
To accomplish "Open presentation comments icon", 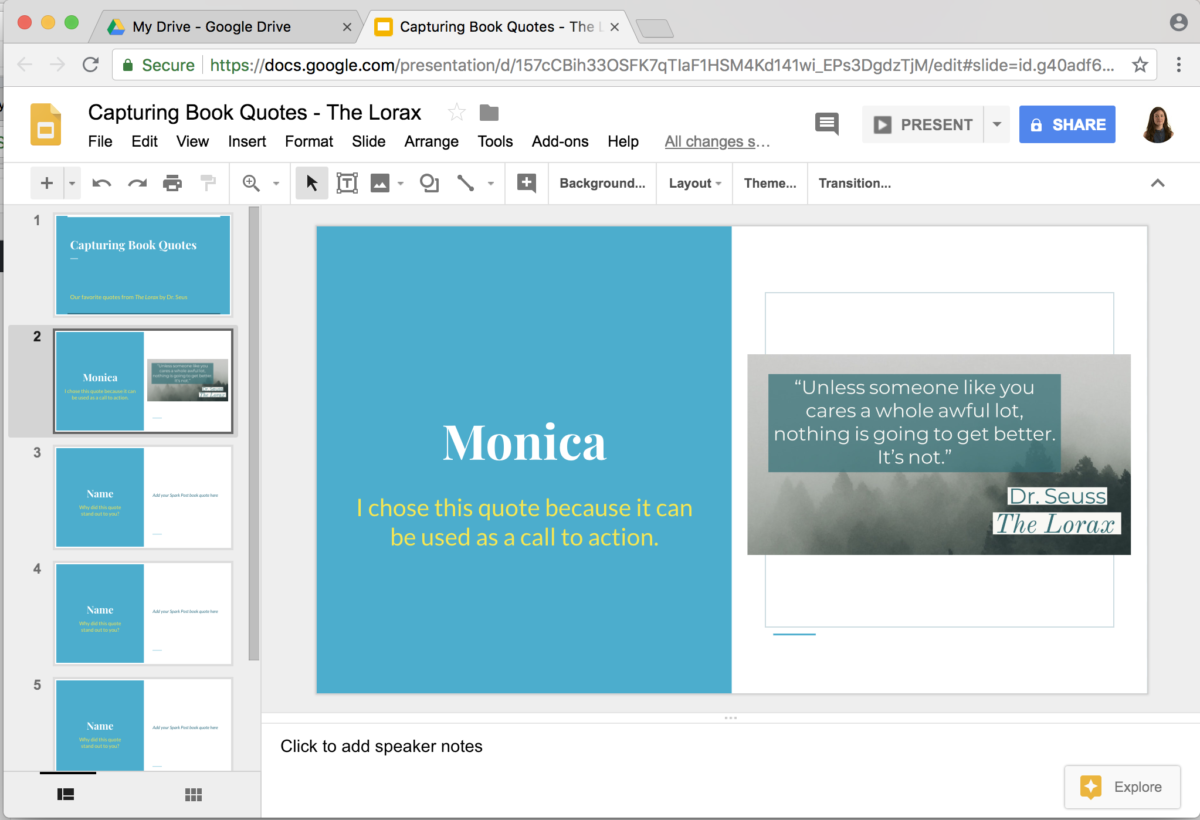I will (826, 124).
